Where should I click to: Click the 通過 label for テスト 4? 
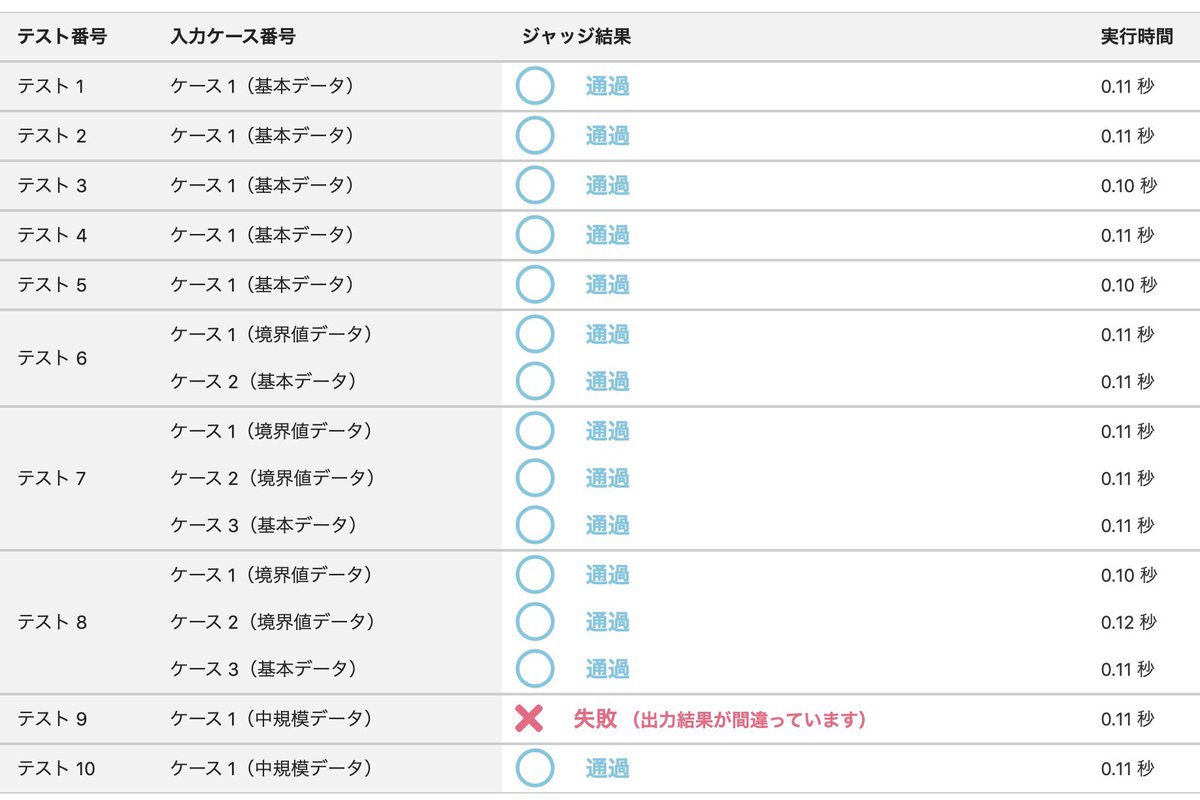[x=608, y=235]
